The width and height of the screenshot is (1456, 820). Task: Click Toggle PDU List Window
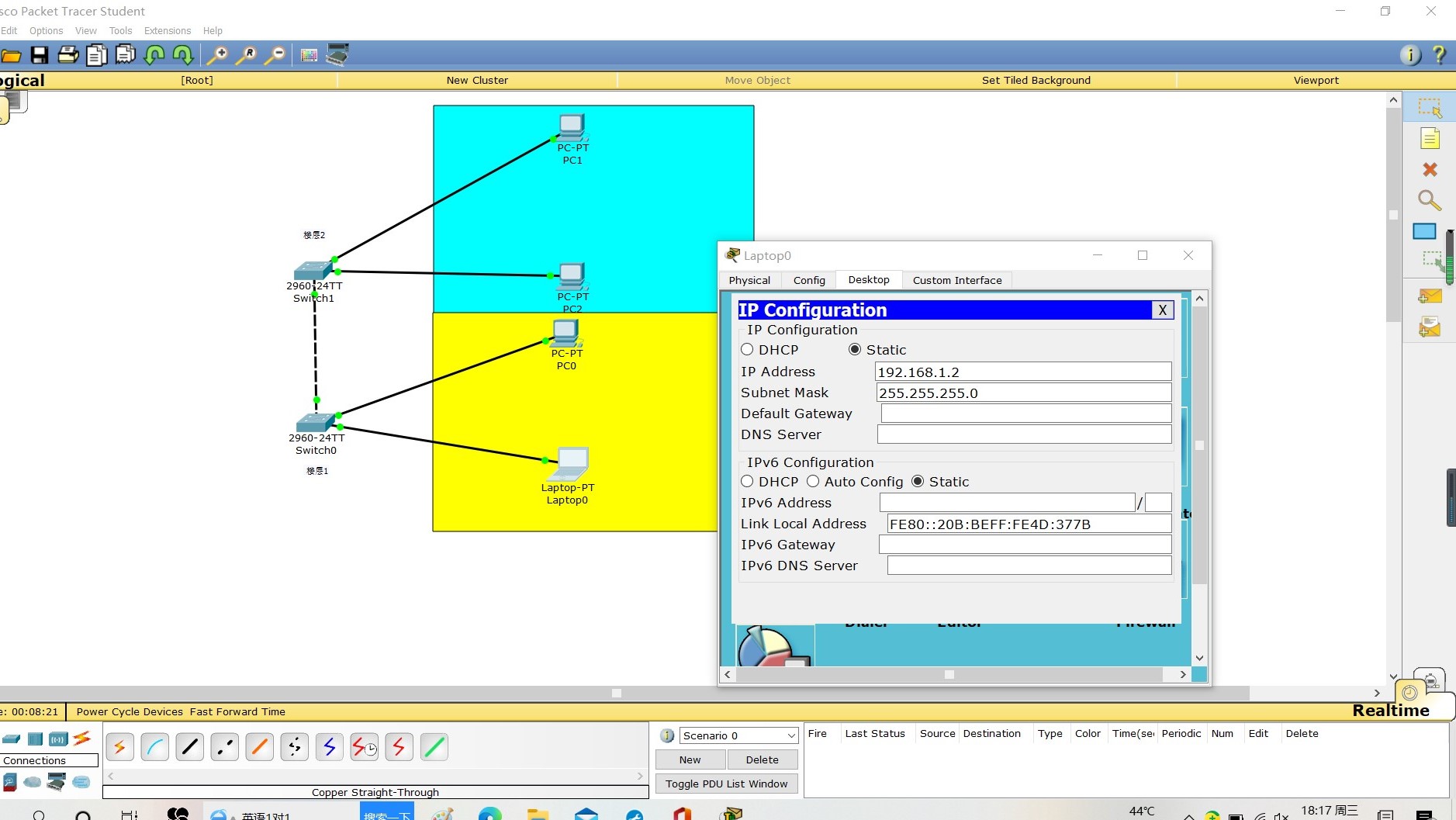coord(726,784)
